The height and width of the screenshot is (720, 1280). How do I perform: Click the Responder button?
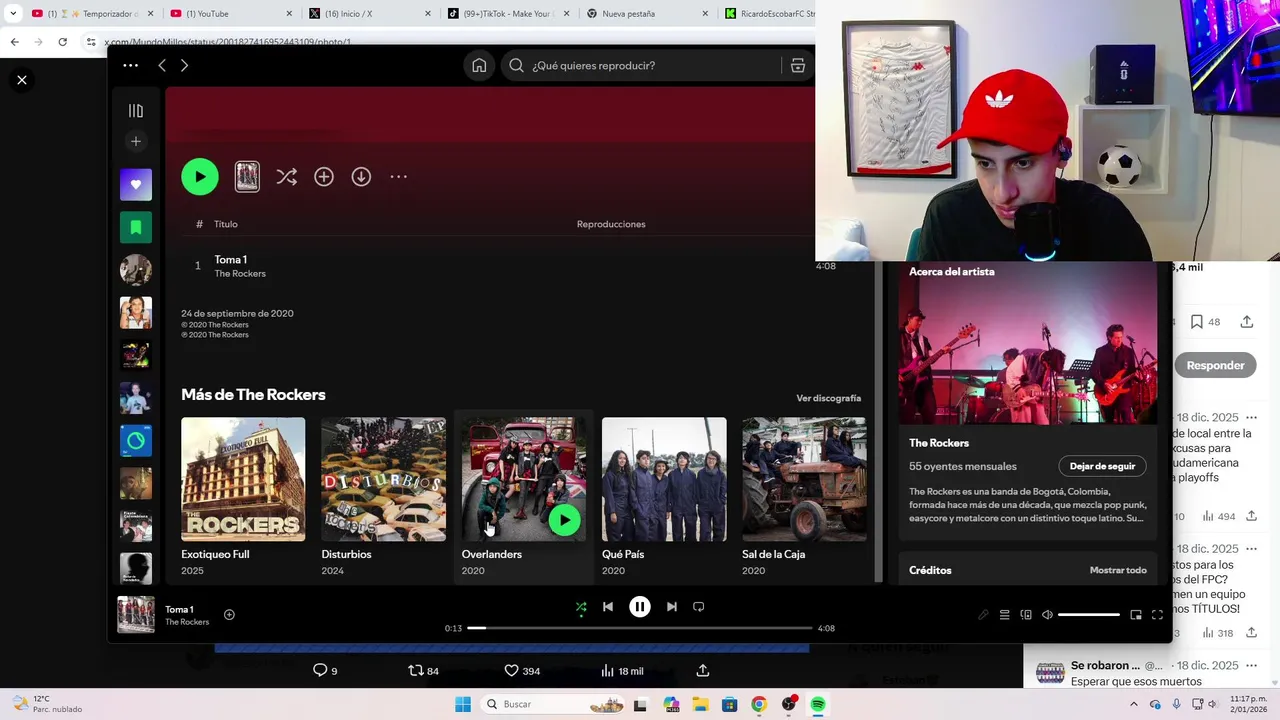coord(1215,365)
